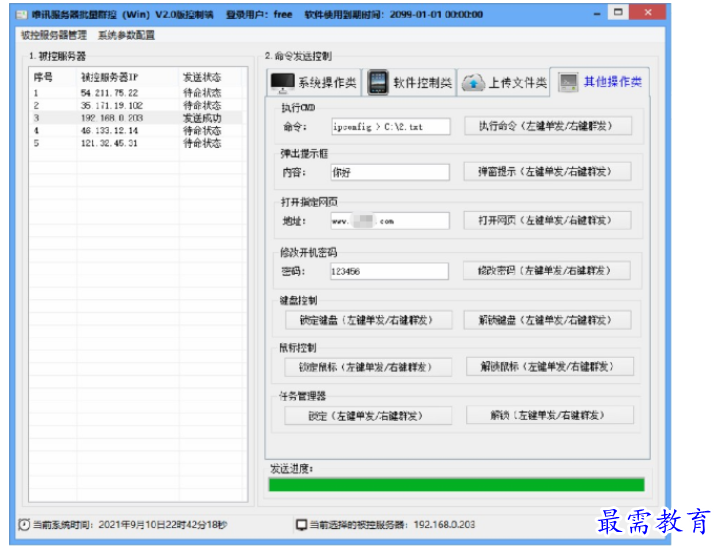Maximize the control window
The image size is (719, 553).
(618, 12)
